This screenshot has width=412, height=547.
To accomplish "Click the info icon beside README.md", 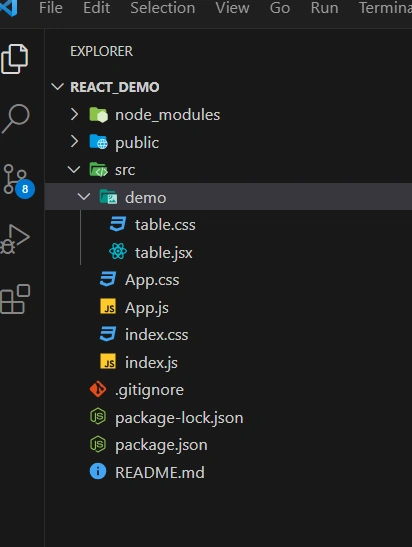I will coord(98,472).
